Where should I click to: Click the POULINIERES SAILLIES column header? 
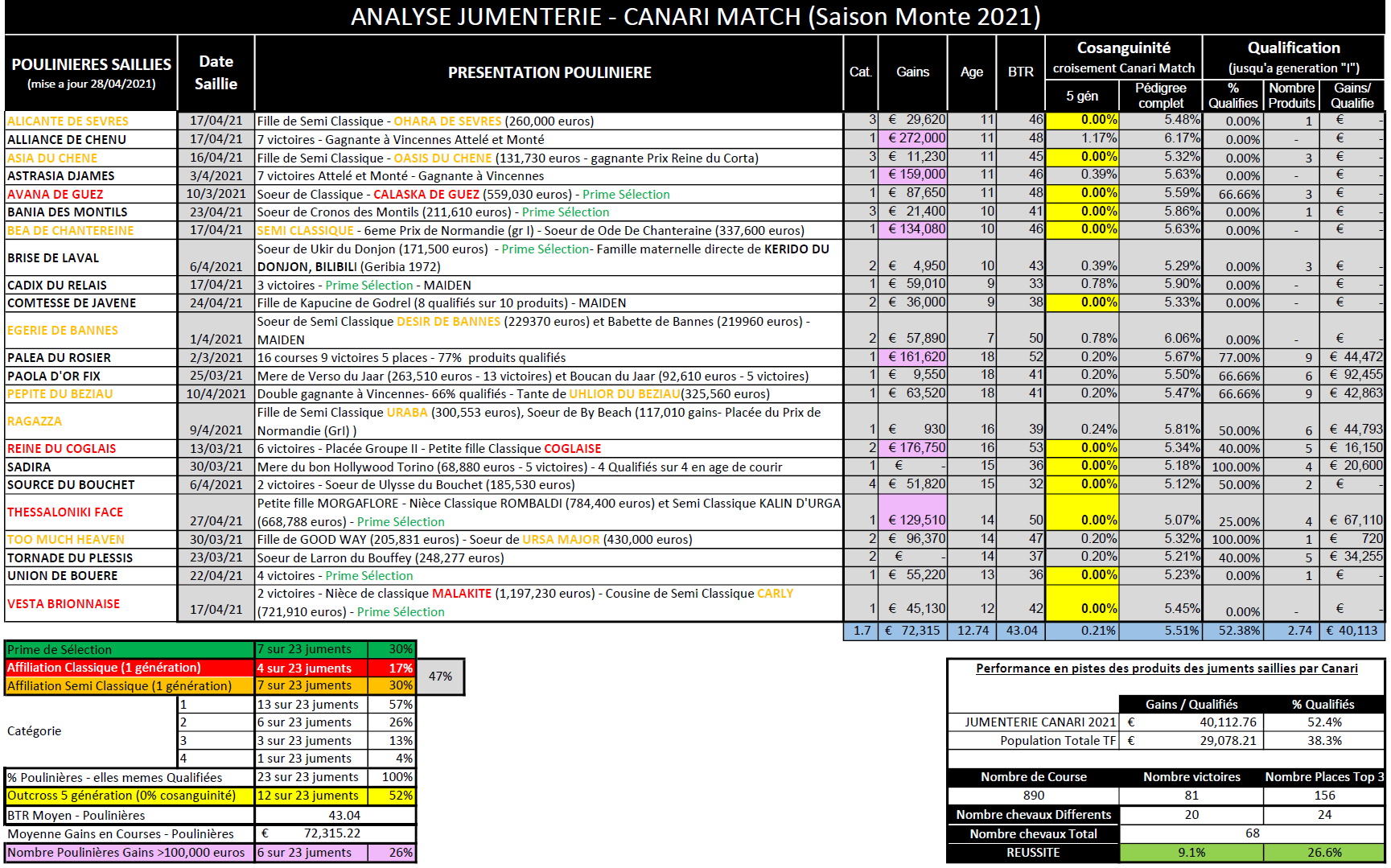(91, 72)
